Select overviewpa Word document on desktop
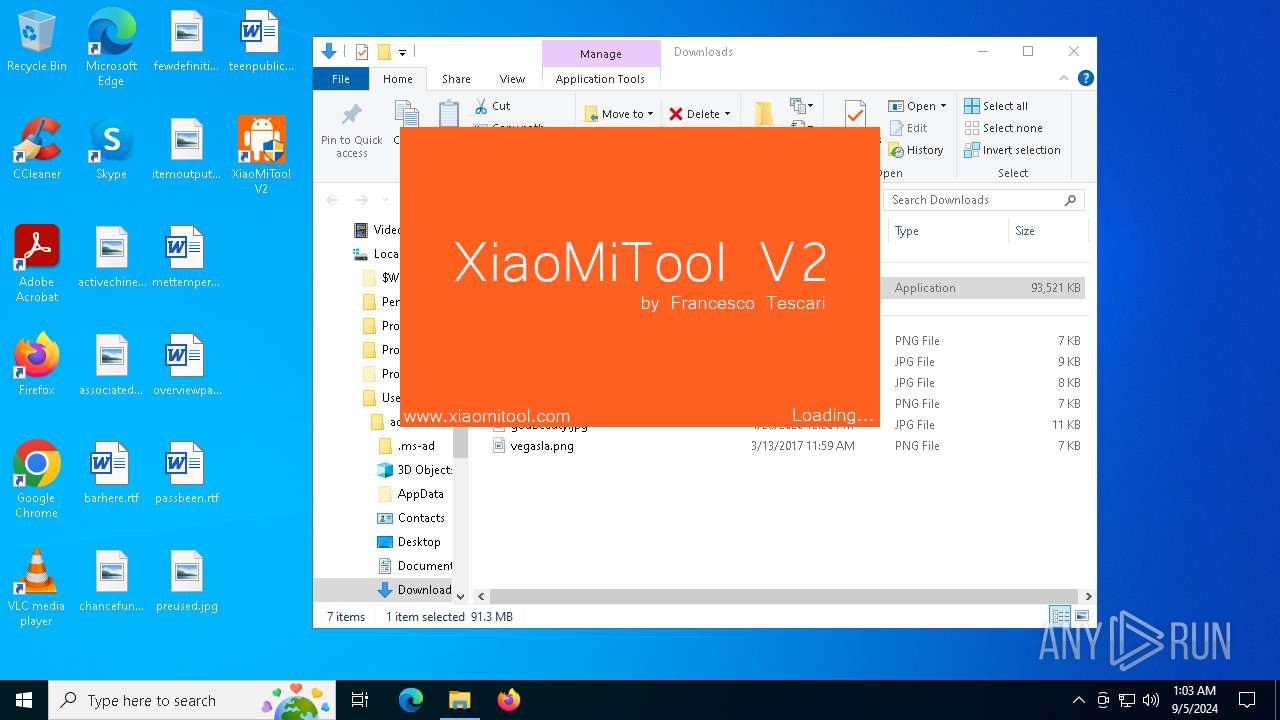Image resolution: width=1280 pixels, height=720 pixels. pyautogui.click(x=186, y=365)
